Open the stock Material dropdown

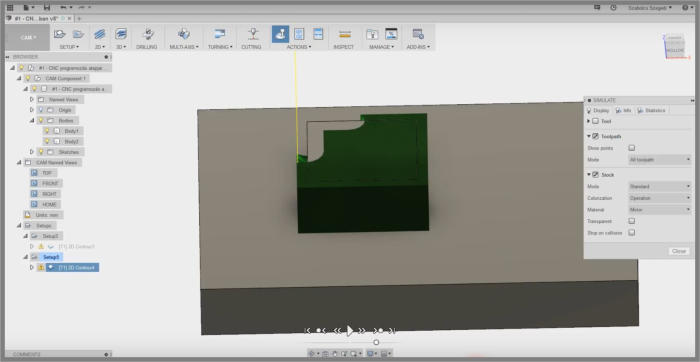point(659,209)
